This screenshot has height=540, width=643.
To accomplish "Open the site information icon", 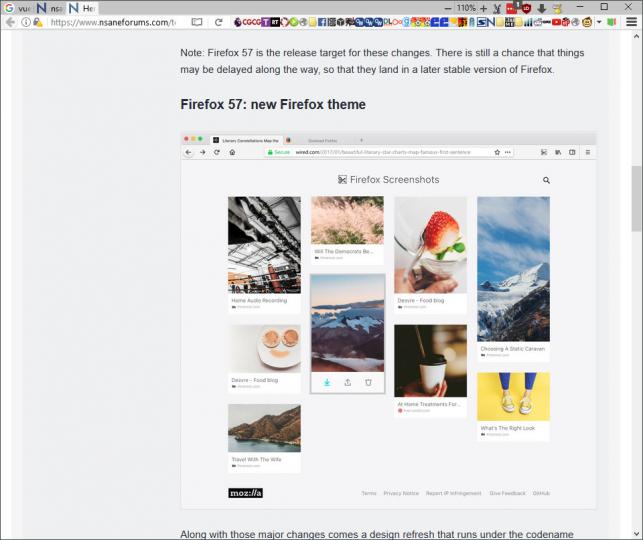I will 26,22.
